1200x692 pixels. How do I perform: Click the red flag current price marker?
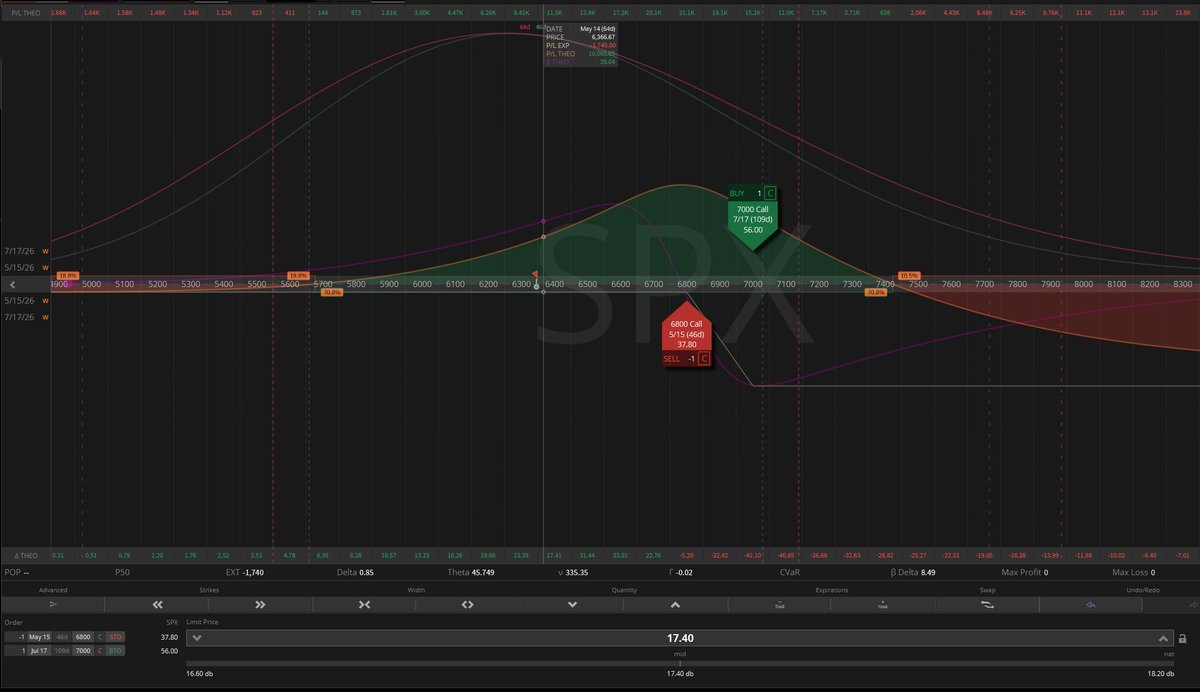(x=536, y=274)
